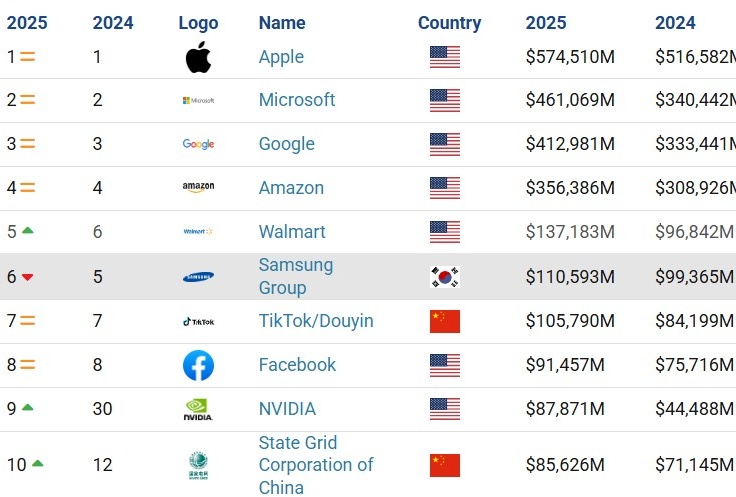This screenshot has height=497, width=736.
Task: Click the South Korea flag icon
Action: pos(445,277)
